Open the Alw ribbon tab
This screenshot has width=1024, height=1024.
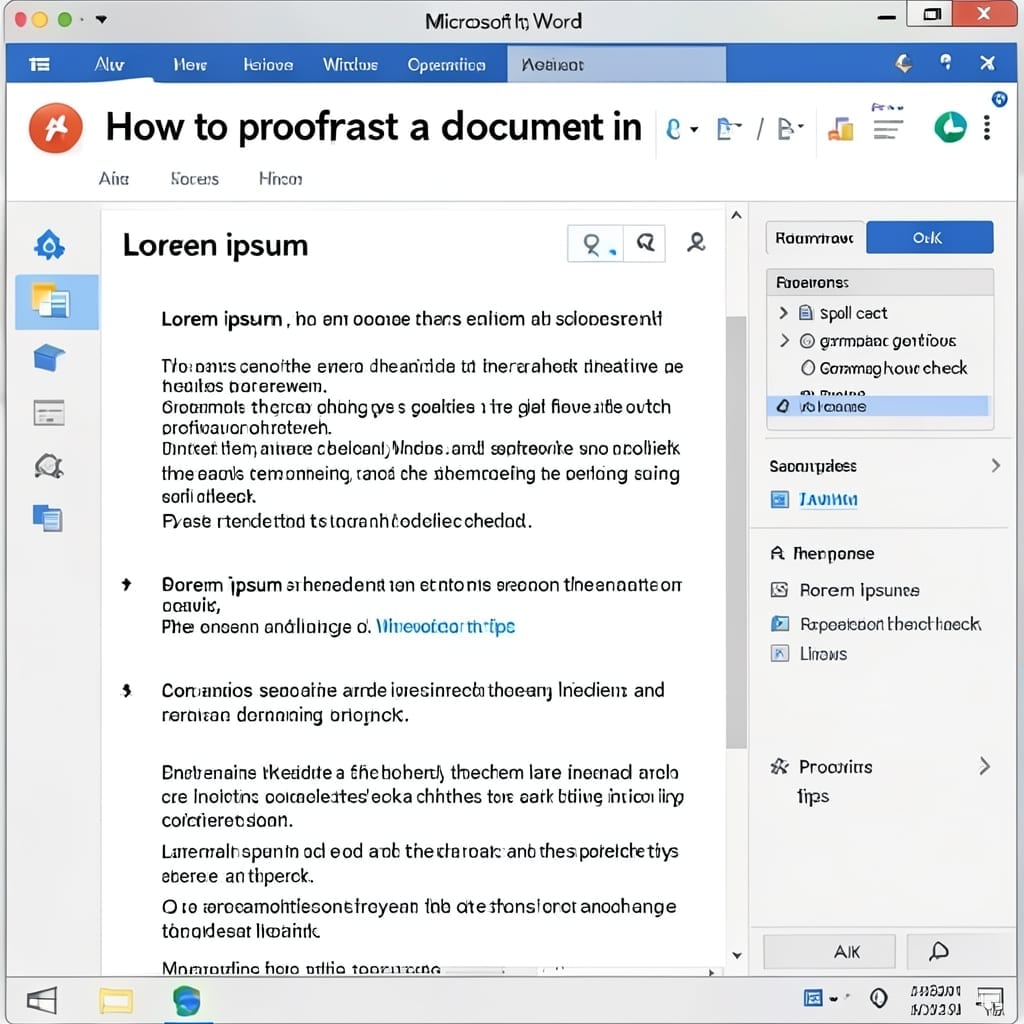109,64
